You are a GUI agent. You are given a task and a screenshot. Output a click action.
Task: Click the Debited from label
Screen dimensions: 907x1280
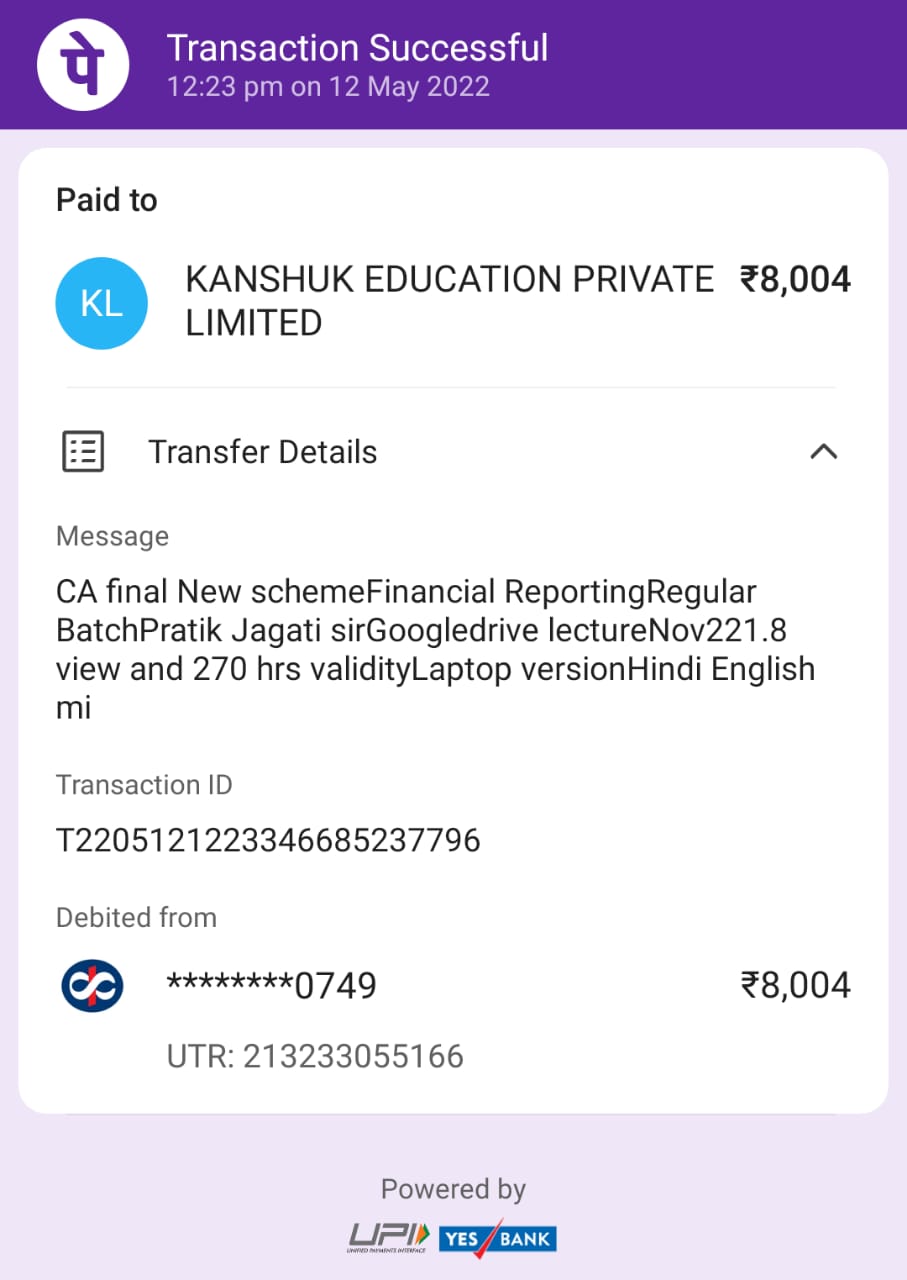pyautogui.click(x=136, y=917)
